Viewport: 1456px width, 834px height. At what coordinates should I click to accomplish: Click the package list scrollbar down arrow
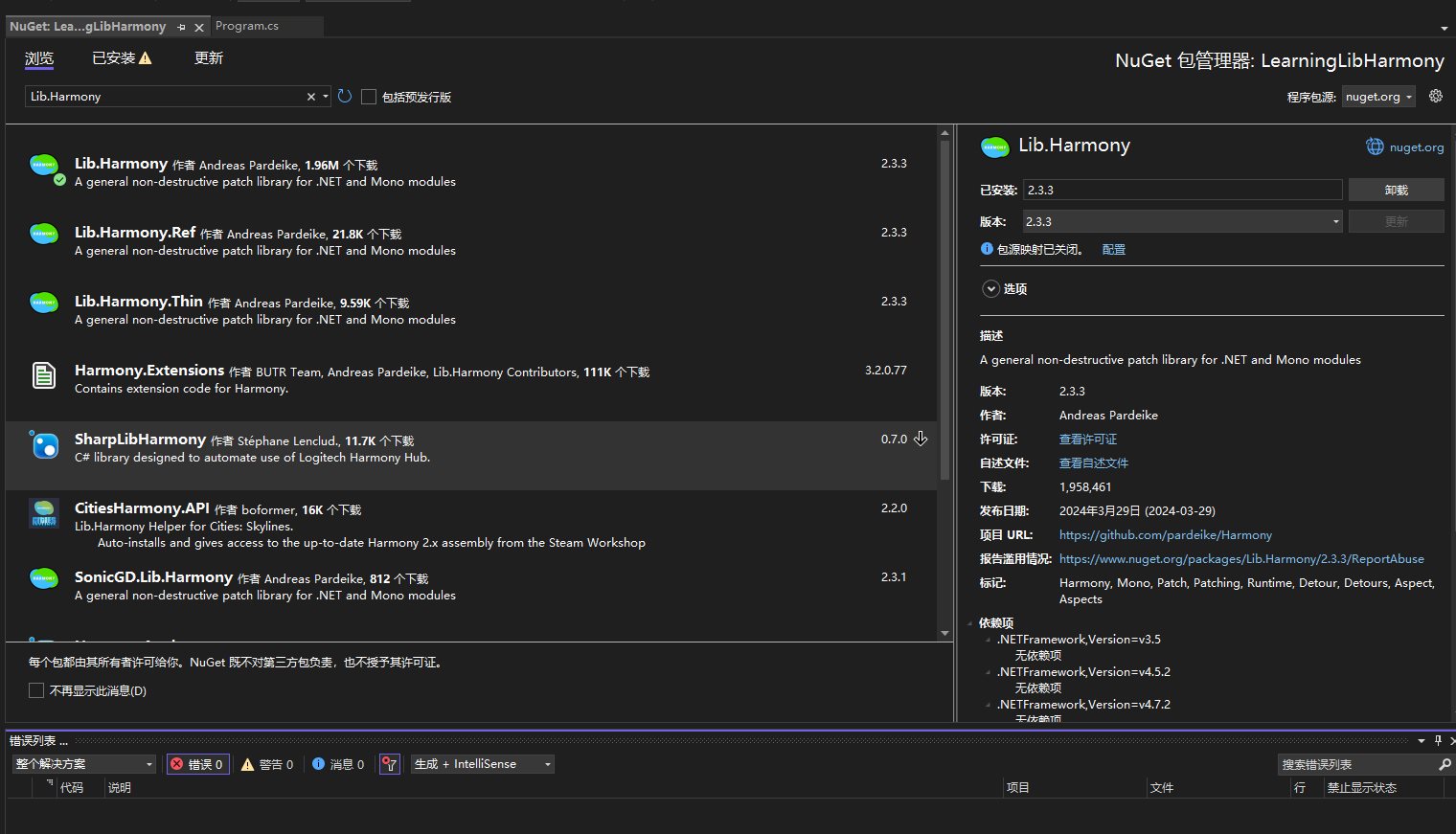click(944, 633)
